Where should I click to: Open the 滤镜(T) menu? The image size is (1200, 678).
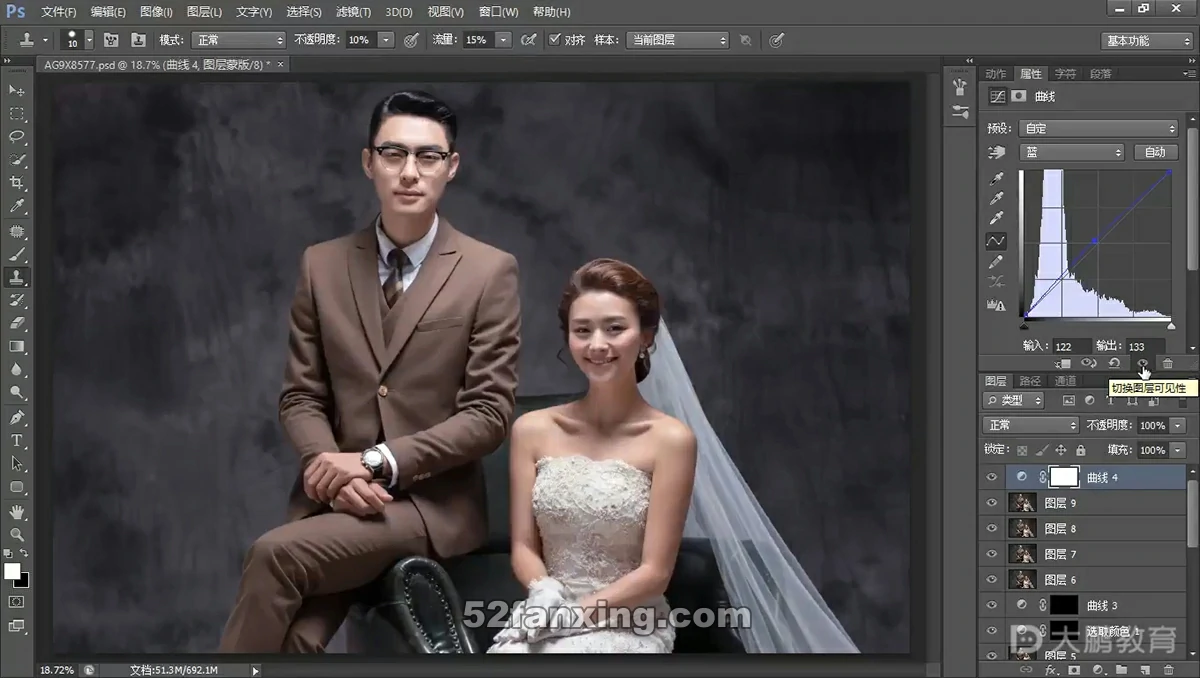coord(352,12)
